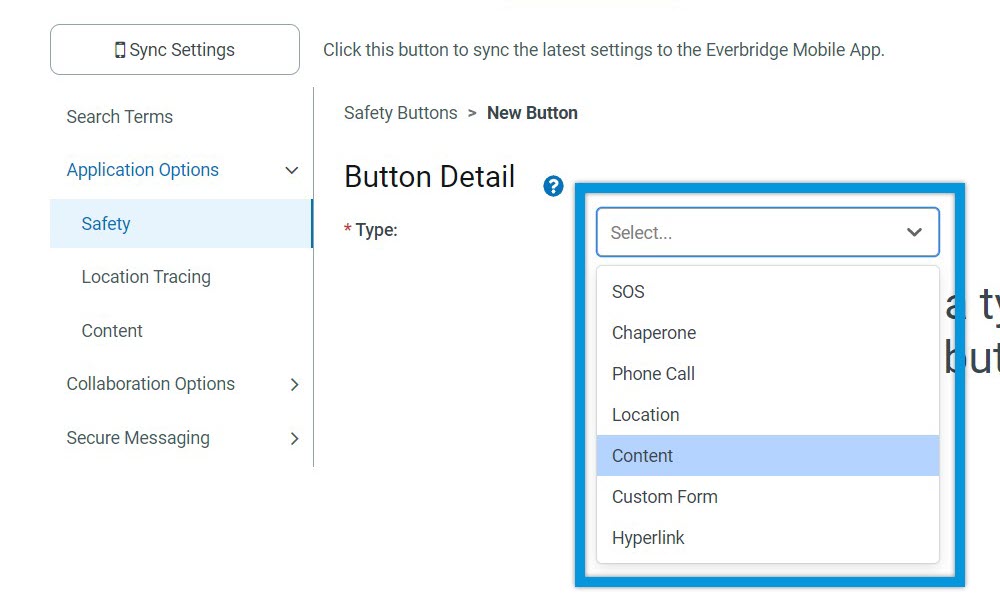Click the Sync Settings button
The image size is (1000, 600).
pos(175,50)
